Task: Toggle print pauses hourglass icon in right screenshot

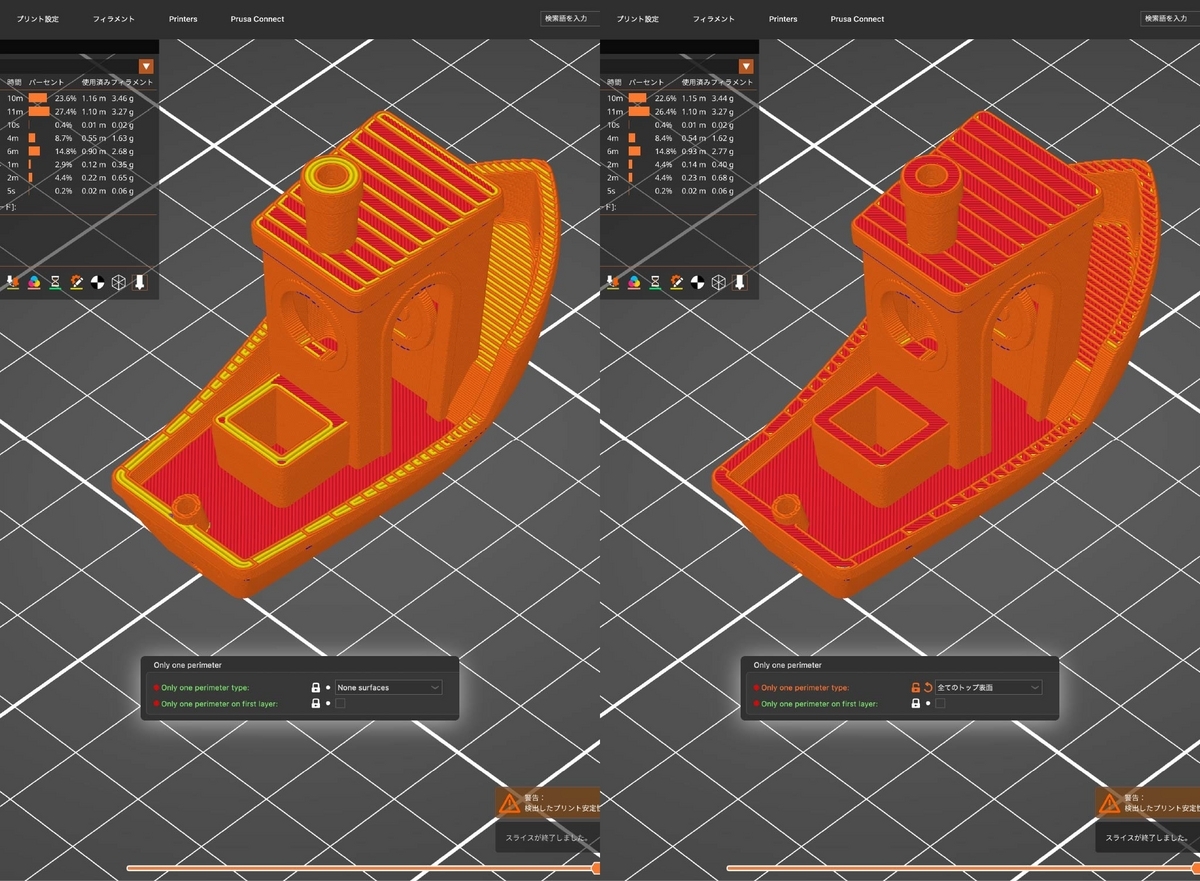Action: (x=654, y=282)
